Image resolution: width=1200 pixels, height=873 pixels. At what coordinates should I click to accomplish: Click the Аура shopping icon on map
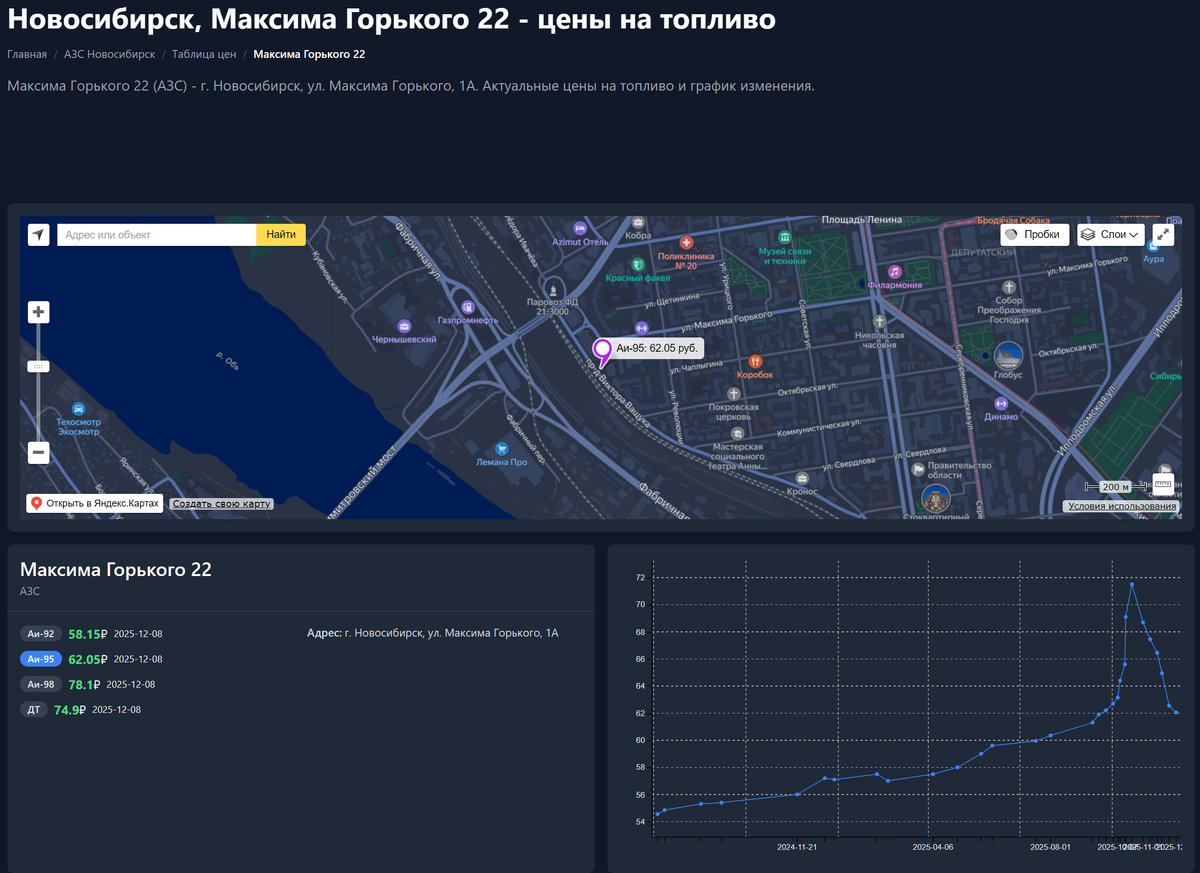click(1153, 246)
